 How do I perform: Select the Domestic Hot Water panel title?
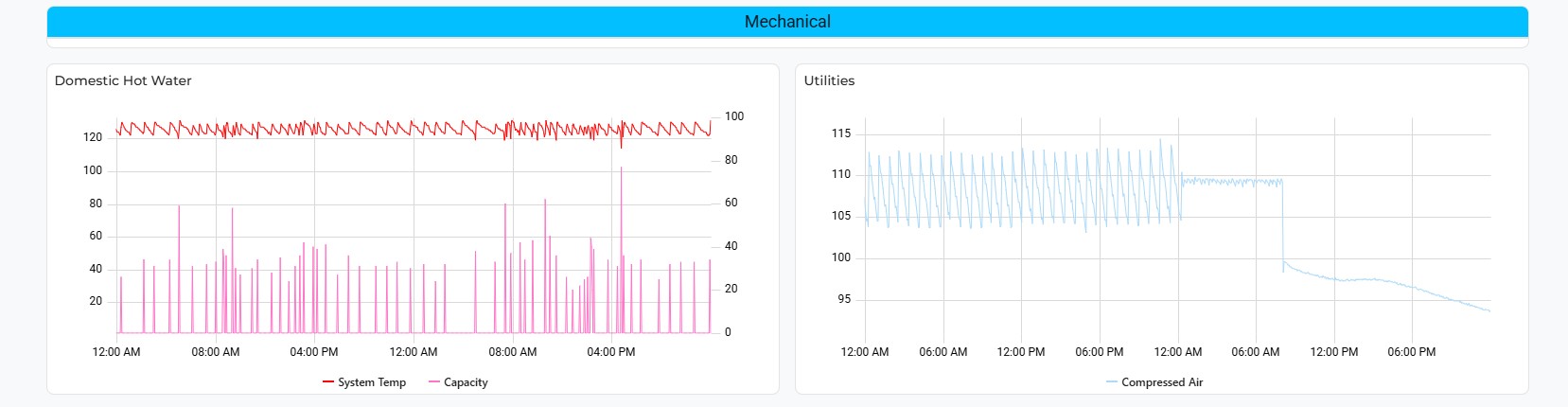123,80
